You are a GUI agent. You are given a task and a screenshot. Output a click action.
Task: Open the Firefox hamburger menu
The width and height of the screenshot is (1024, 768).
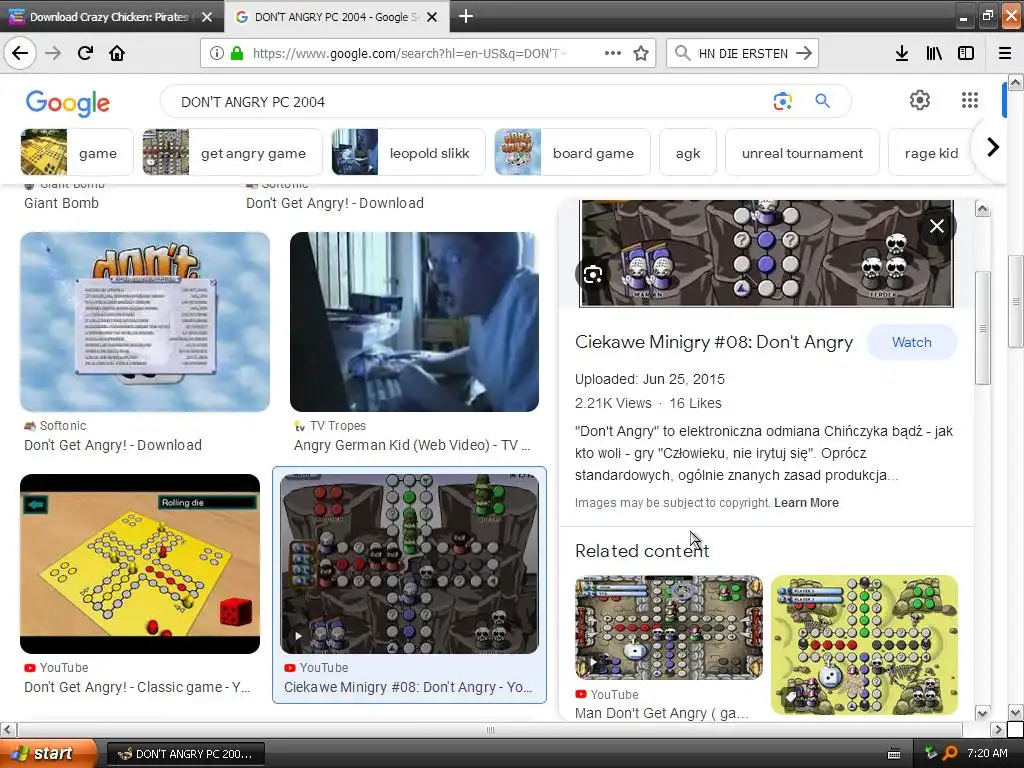coord(1004,53)
